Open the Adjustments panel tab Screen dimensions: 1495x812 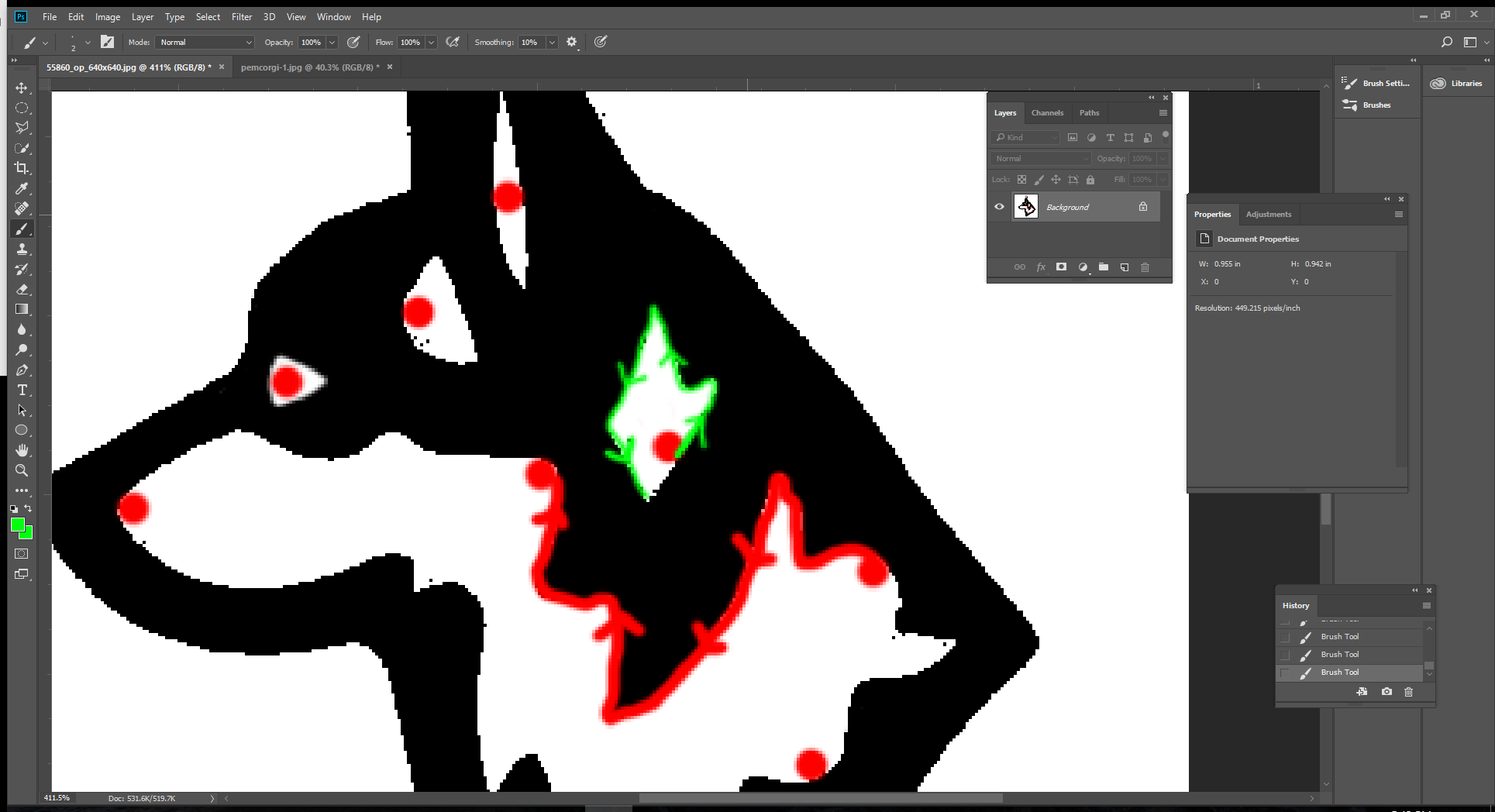pyautogui.click(x=1268, y=215)
